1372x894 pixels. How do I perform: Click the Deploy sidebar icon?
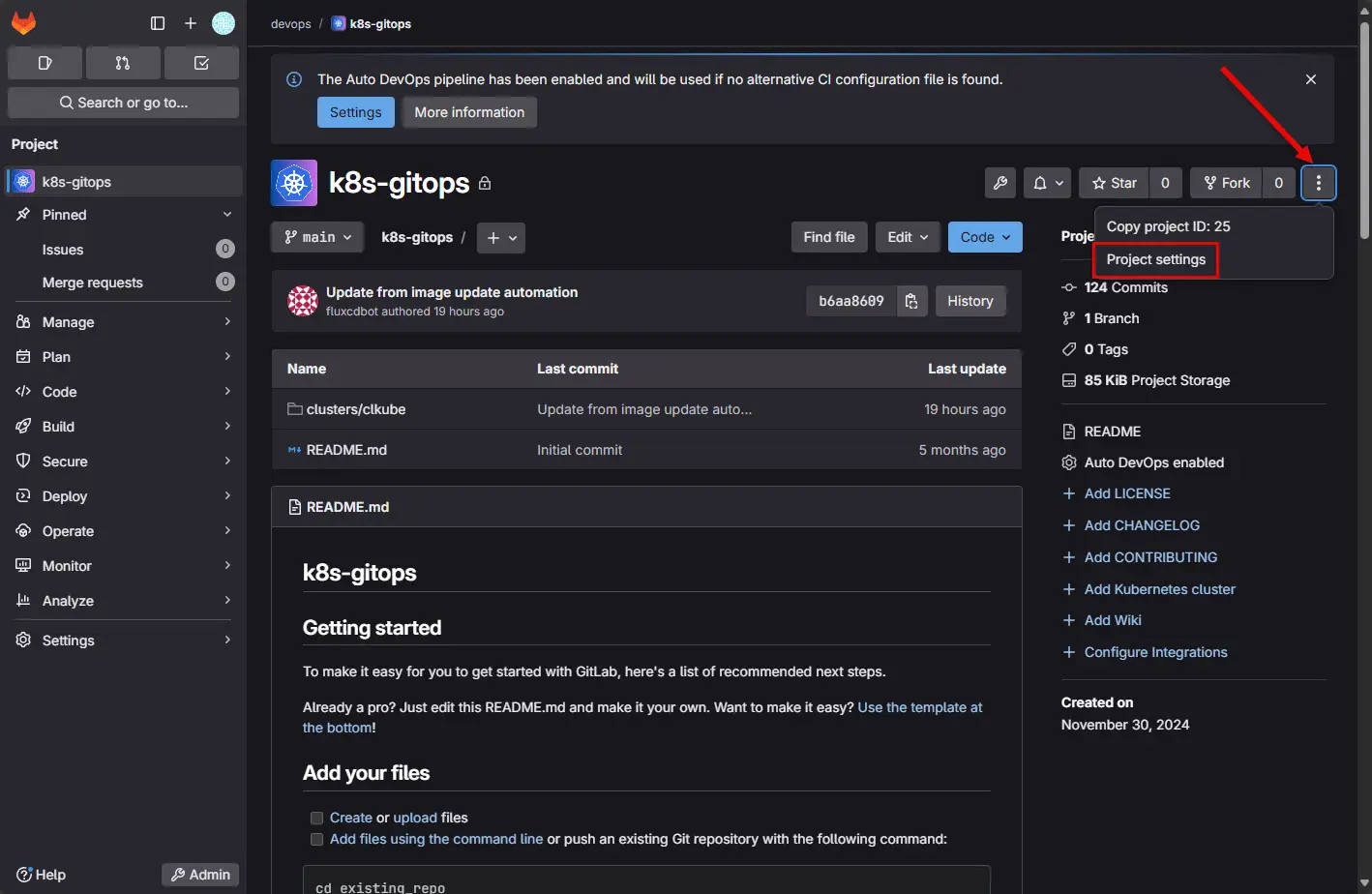[x=23, y=496]
